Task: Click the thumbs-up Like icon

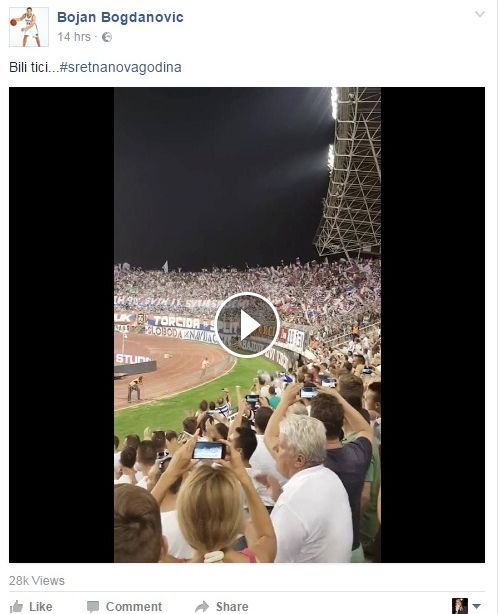Action: tap(16, 607)
